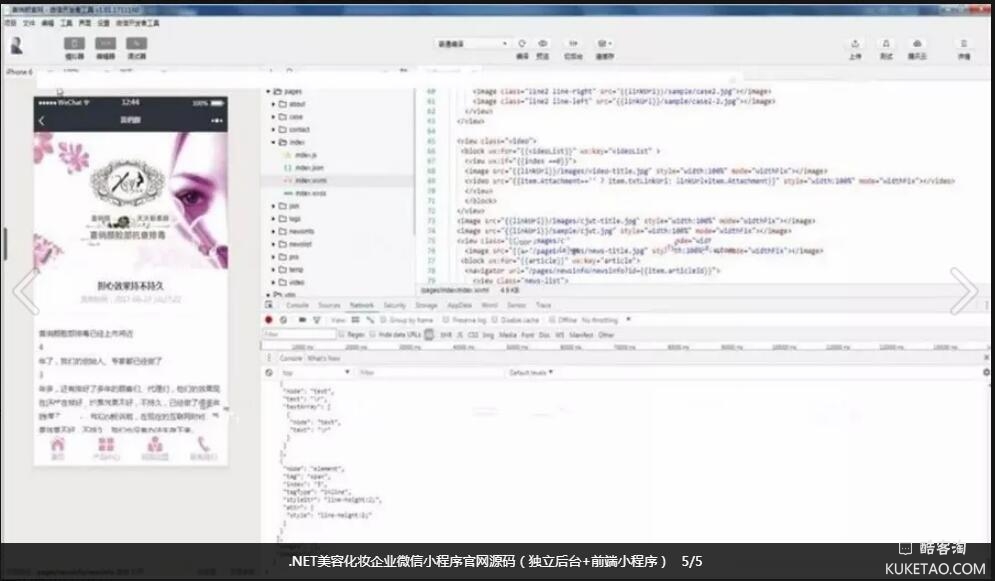Expand the video folder
The height and width of the screenshot is (581, 995).
click(x=273, y=282)
